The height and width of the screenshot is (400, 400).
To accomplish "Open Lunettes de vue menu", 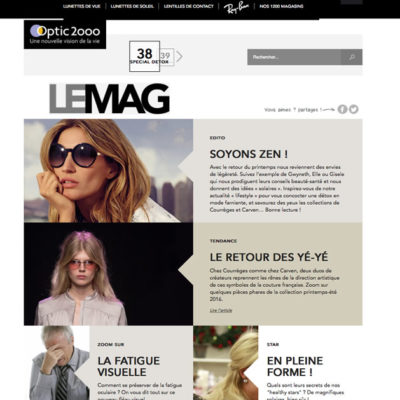I will [82, 6].
